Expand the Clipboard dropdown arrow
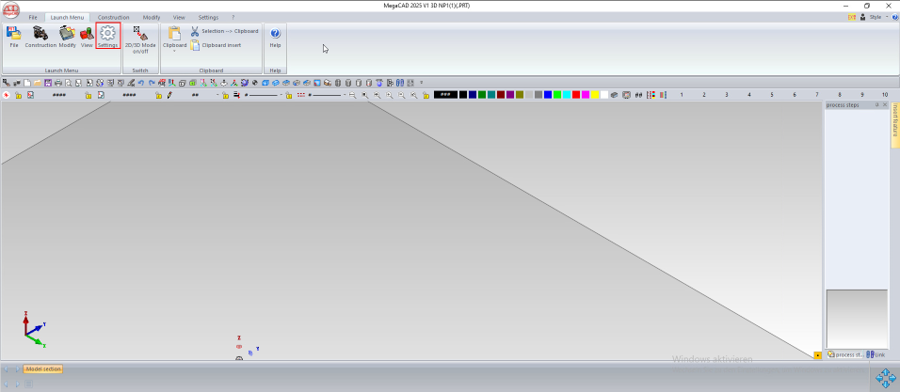This screenshot has height=392, width=900. click(174, 52)
